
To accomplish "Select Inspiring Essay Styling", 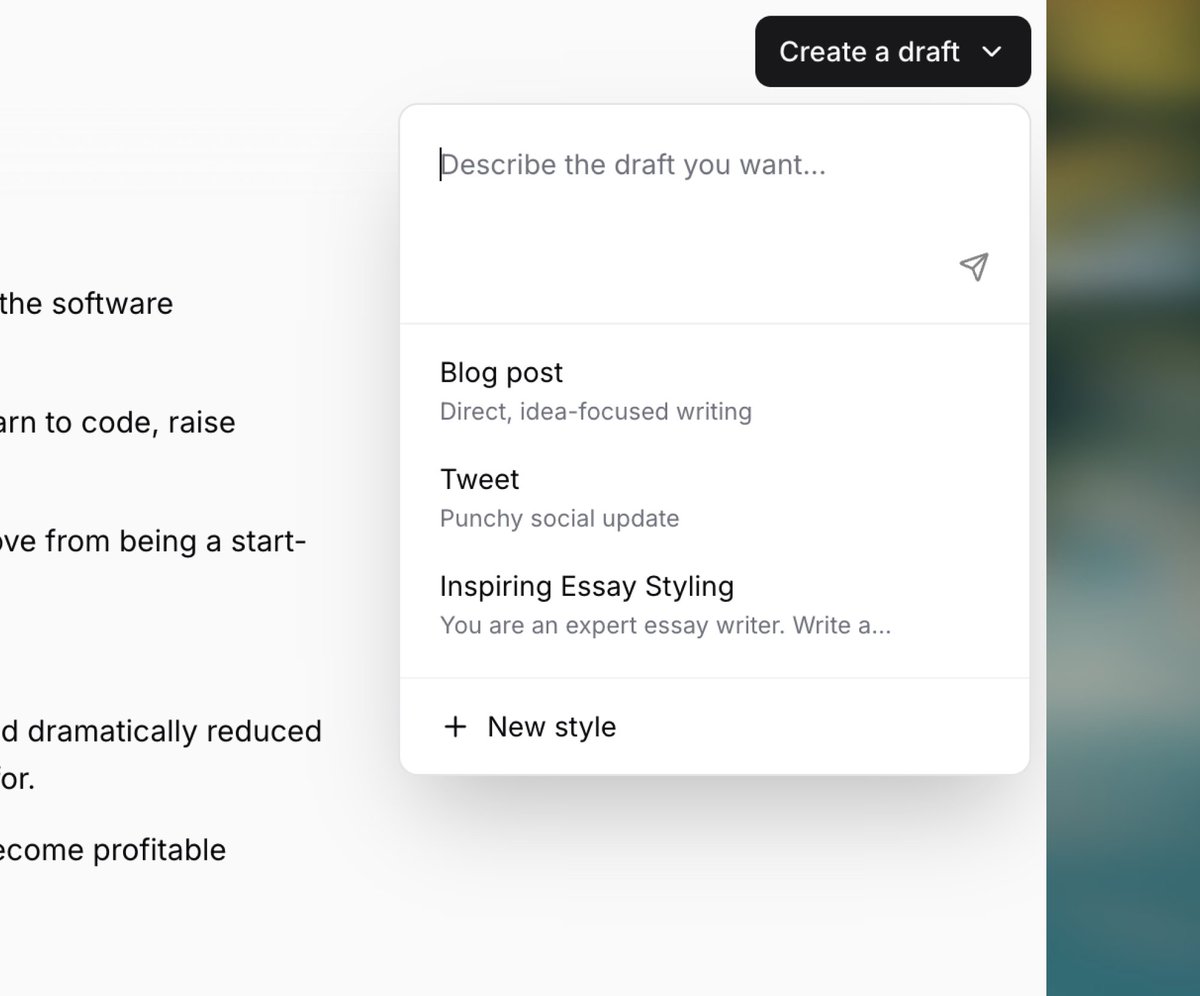I will click(586, 586).
